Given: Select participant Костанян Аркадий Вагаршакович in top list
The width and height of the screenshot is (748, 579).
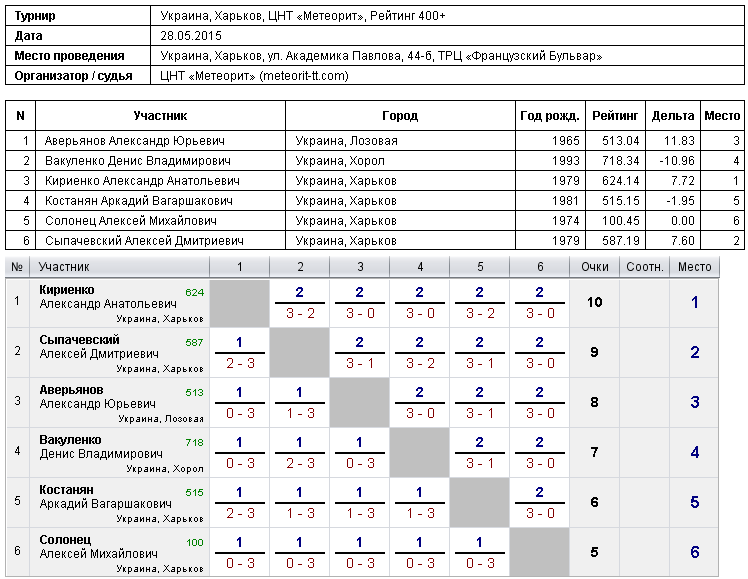Looking at the screenshot, I should (x=139, y=201).
